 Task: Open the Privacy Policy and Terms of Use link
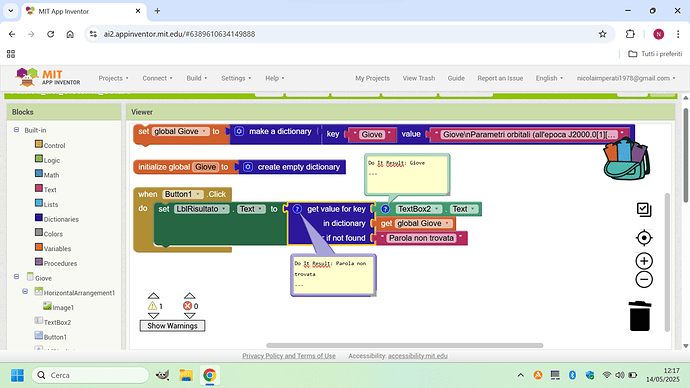pos(289,356)
